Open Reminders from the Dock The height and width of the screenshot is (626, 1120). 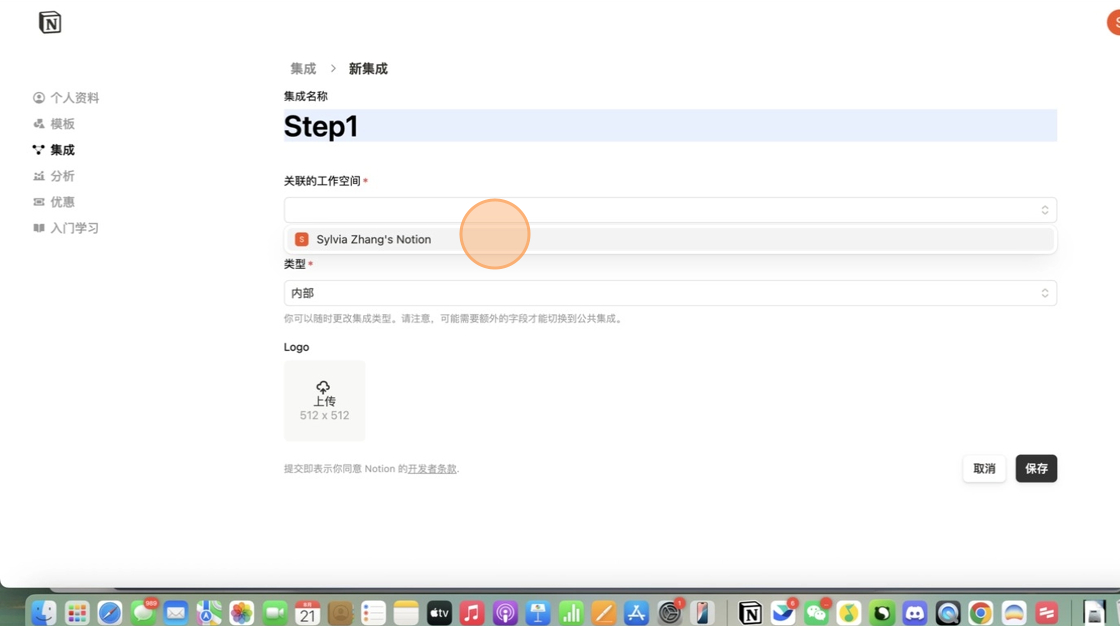pos(374,612)
